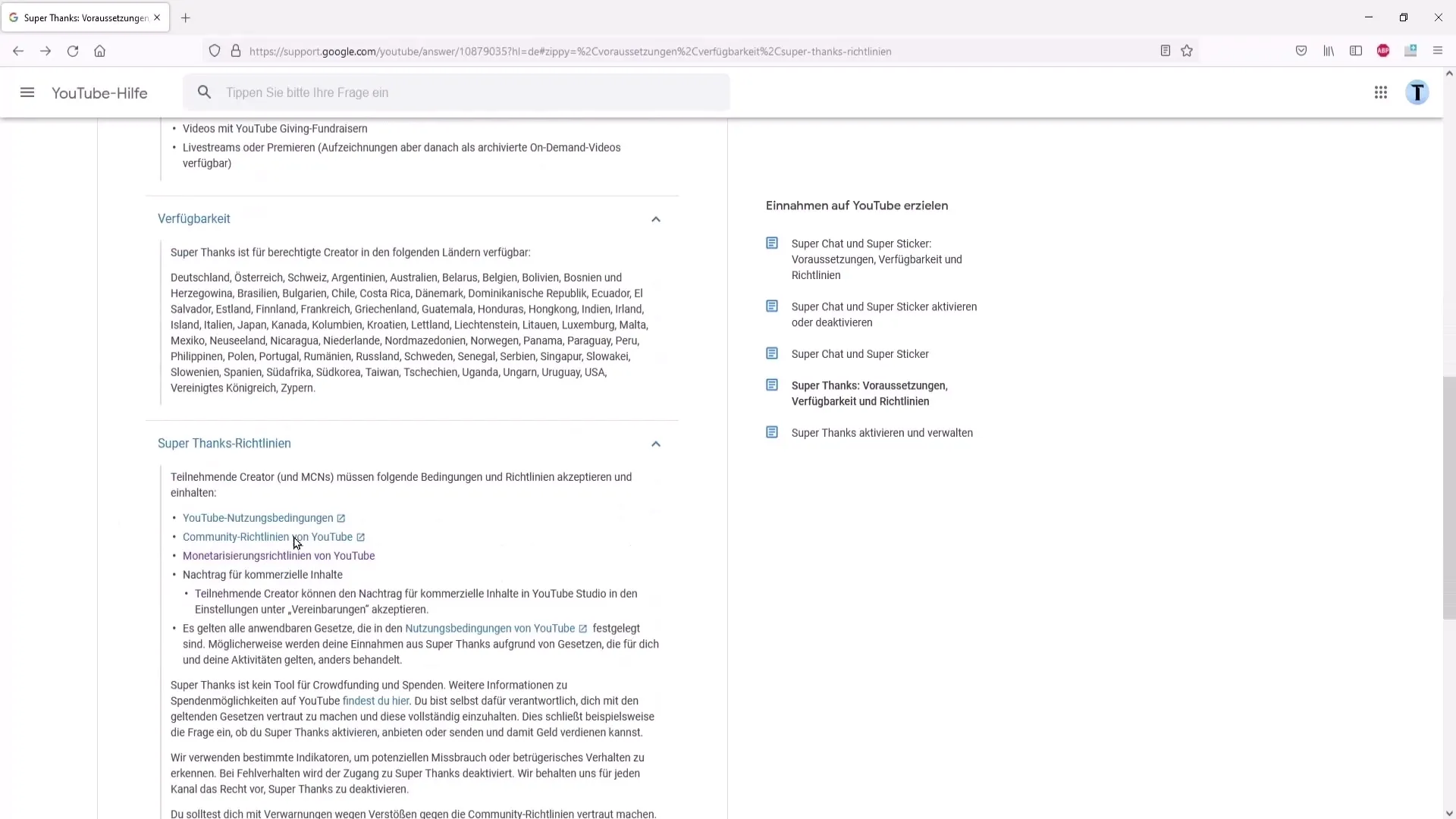
Task: Click 'Nachtrag für kommerzielle Inhalte' bullet text
Action: click(262, 575)
